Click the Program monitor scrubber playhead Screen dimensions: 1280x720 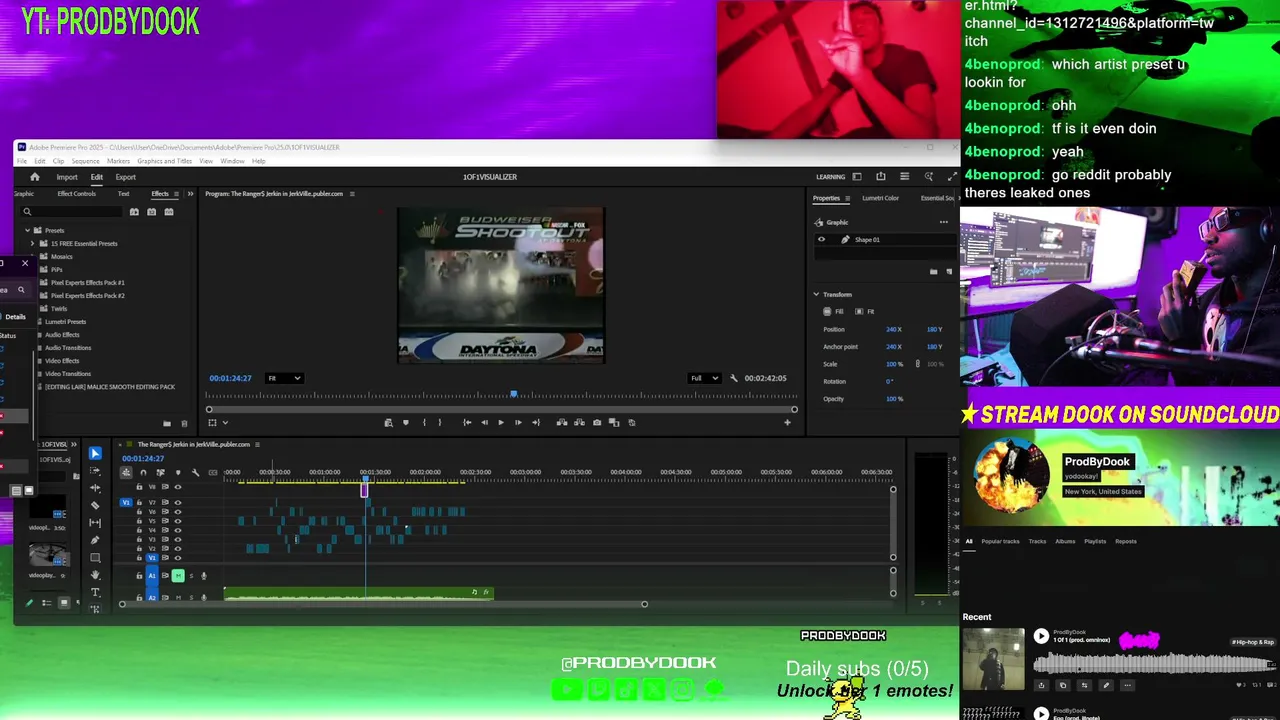(514, 395)
